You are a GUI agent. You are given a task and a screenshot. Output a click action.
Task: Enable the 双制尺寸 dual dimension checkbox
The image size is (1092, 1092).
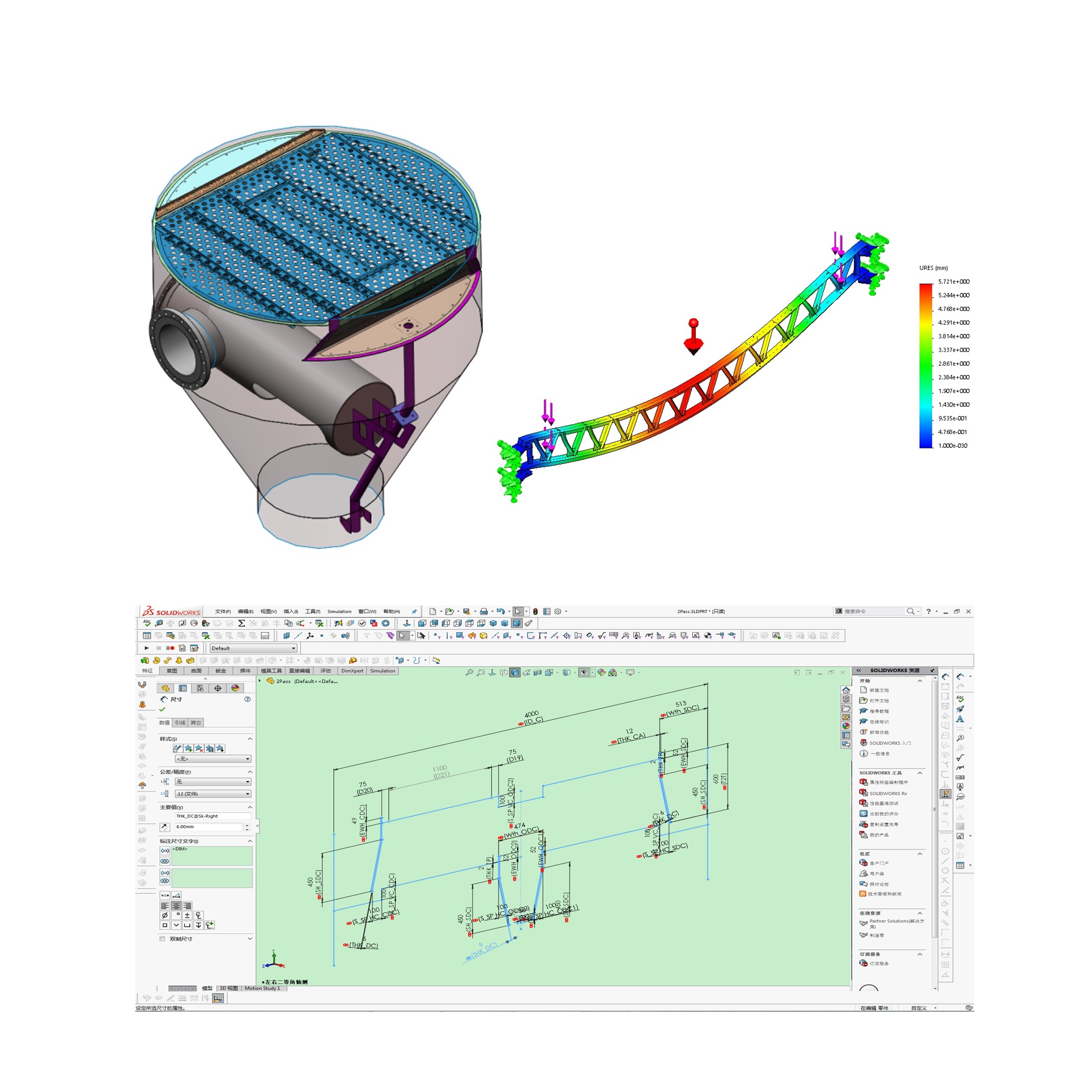[162, 939]
